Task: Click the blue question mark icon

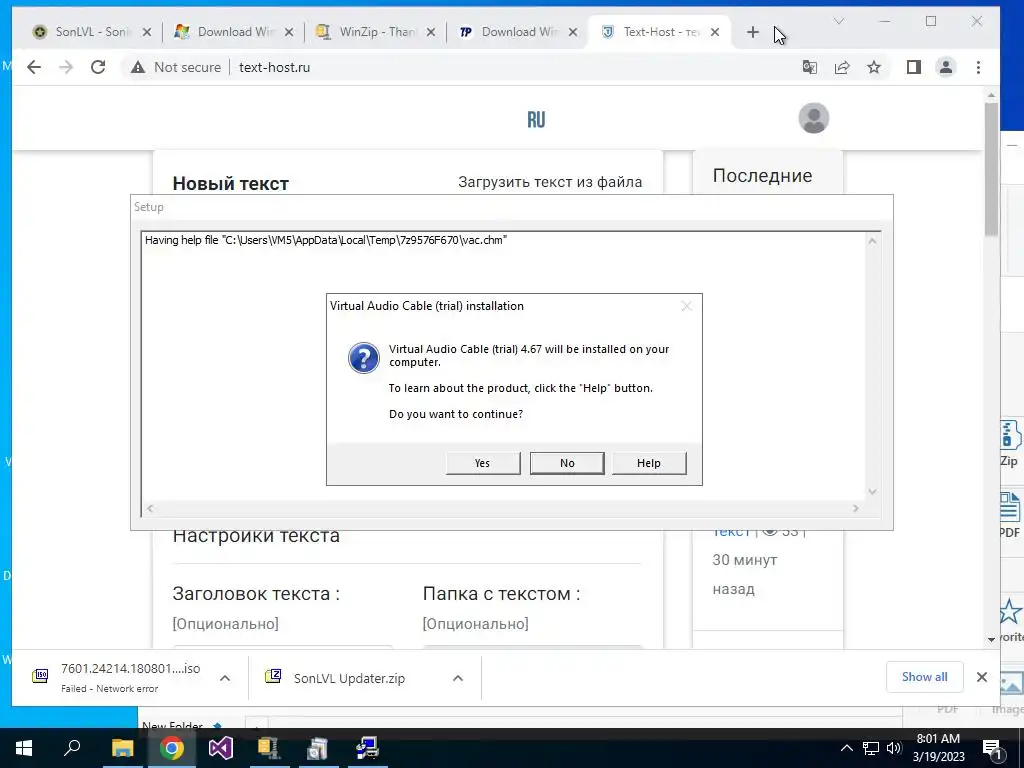Action: [x=364, y=358]
